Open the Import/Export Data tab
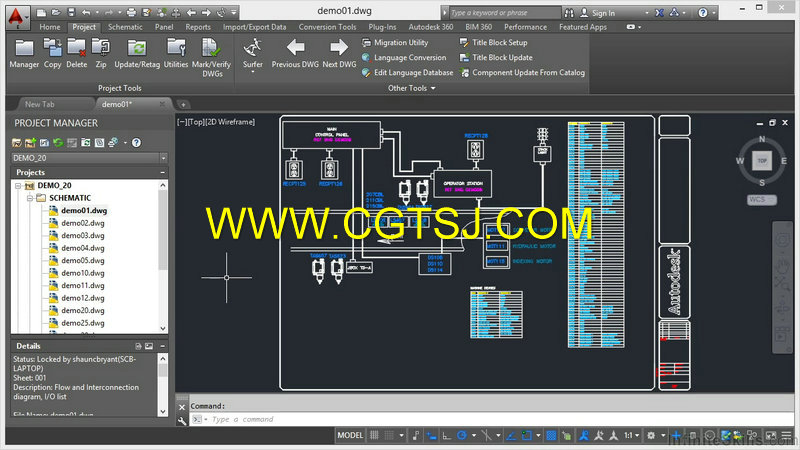The image size is (800, 450). tap(254, 27)
